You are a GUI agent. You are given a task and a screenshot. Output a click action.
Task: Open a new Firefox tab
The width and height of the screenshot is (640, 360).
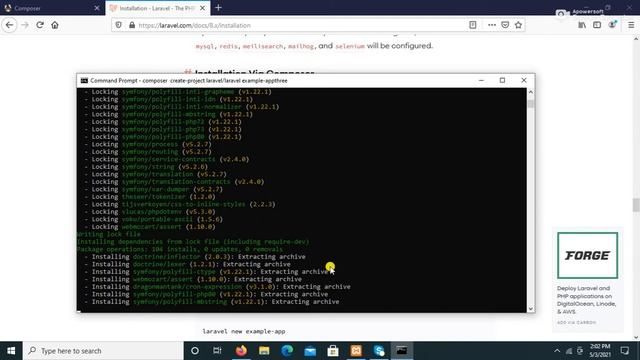click(218, 8)
